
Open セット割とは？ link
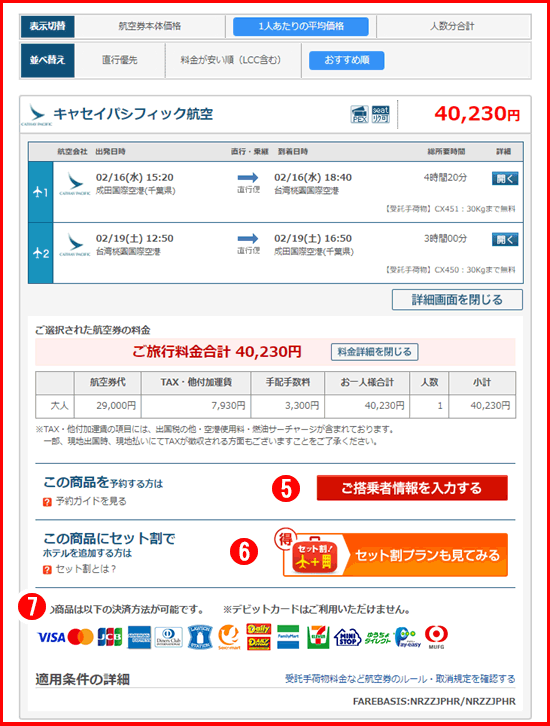click(86, 569)
